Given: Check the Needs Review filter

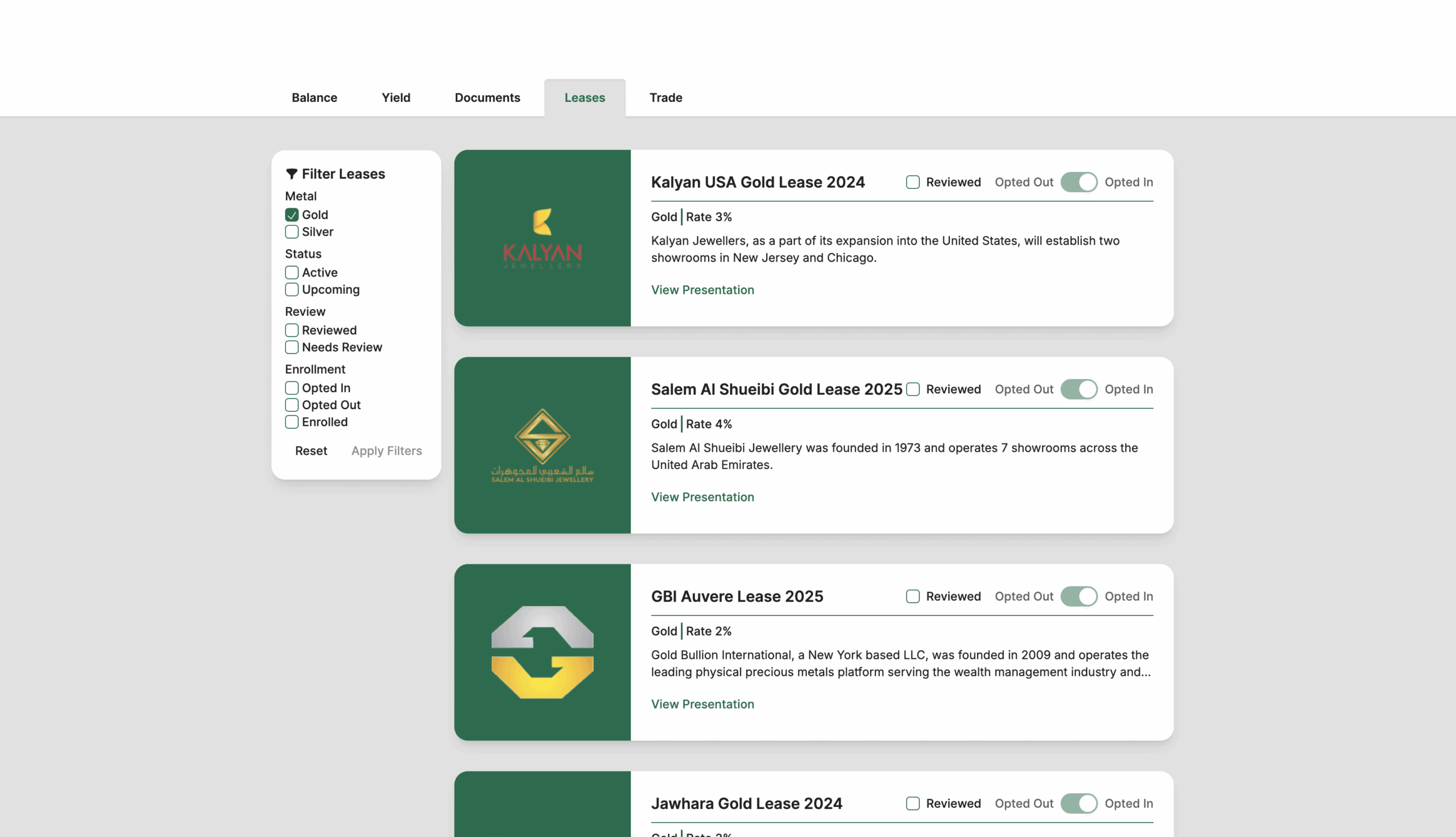Looking at the screenshot, I should pyautogui.click(x=291, y=347).
